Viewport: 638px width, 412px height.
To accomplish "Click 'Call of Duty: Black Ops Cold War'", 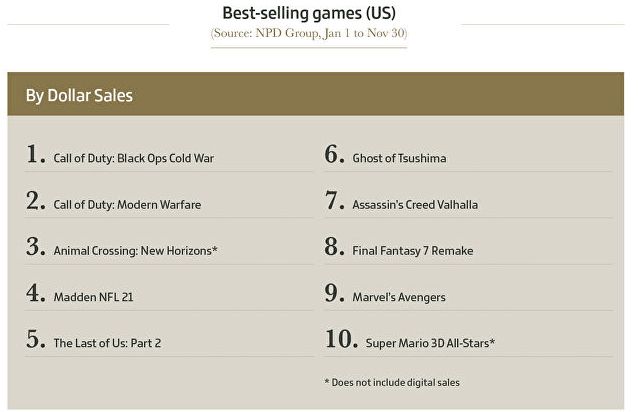I will click(x=133, y=158).
